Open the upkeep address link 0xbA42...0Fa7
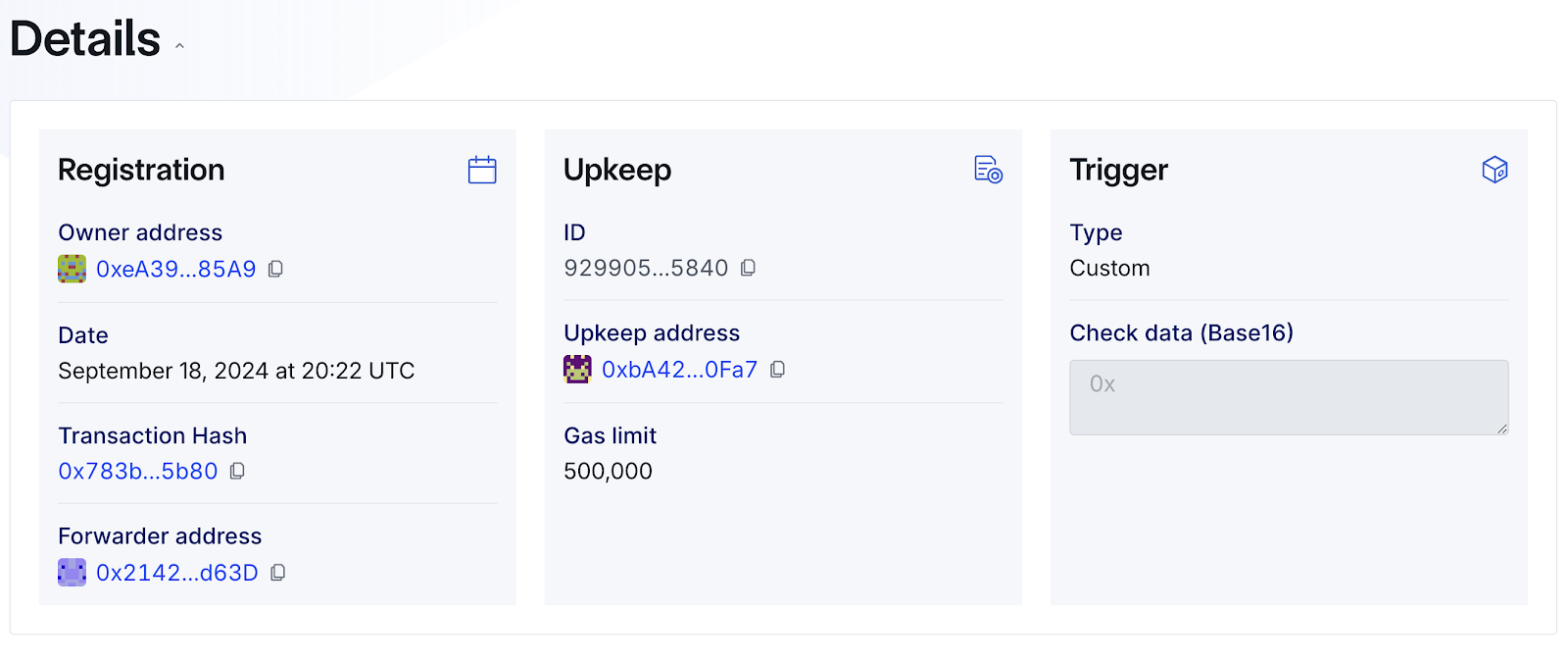This screenshot has width=1568, height=658. pos(680,370)
